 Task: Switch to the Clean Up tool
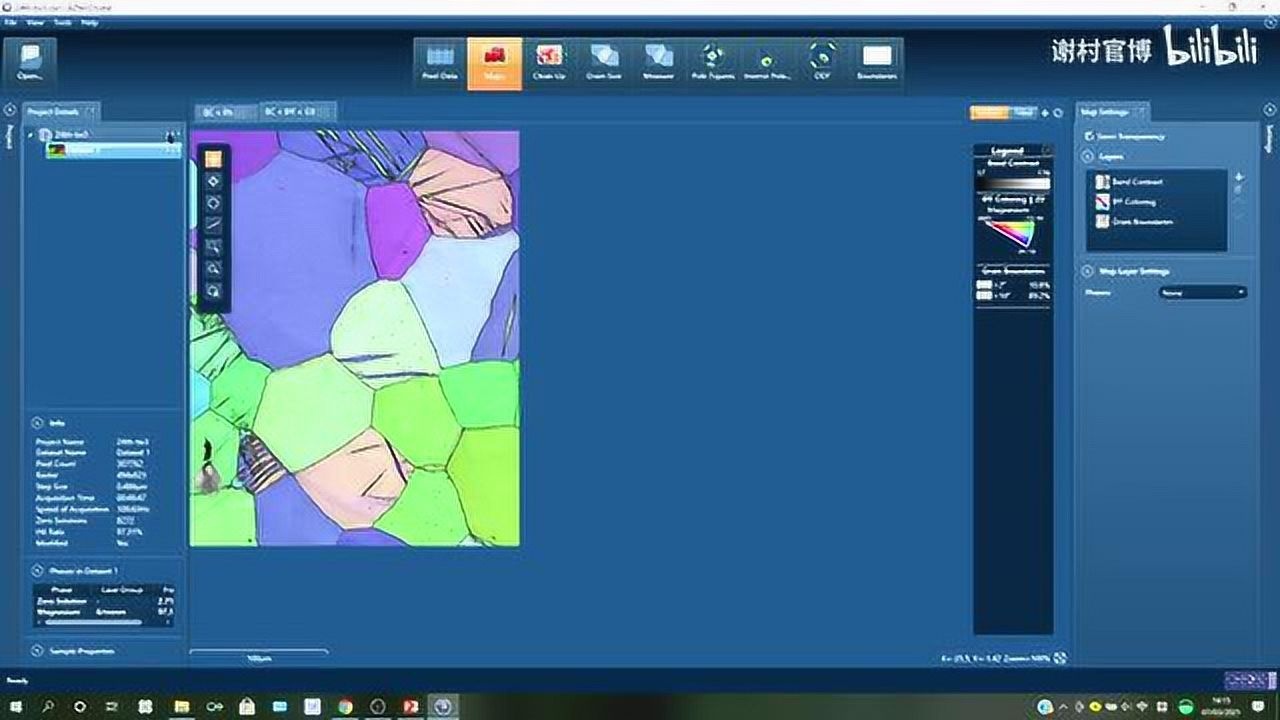[x=549, y=63]
